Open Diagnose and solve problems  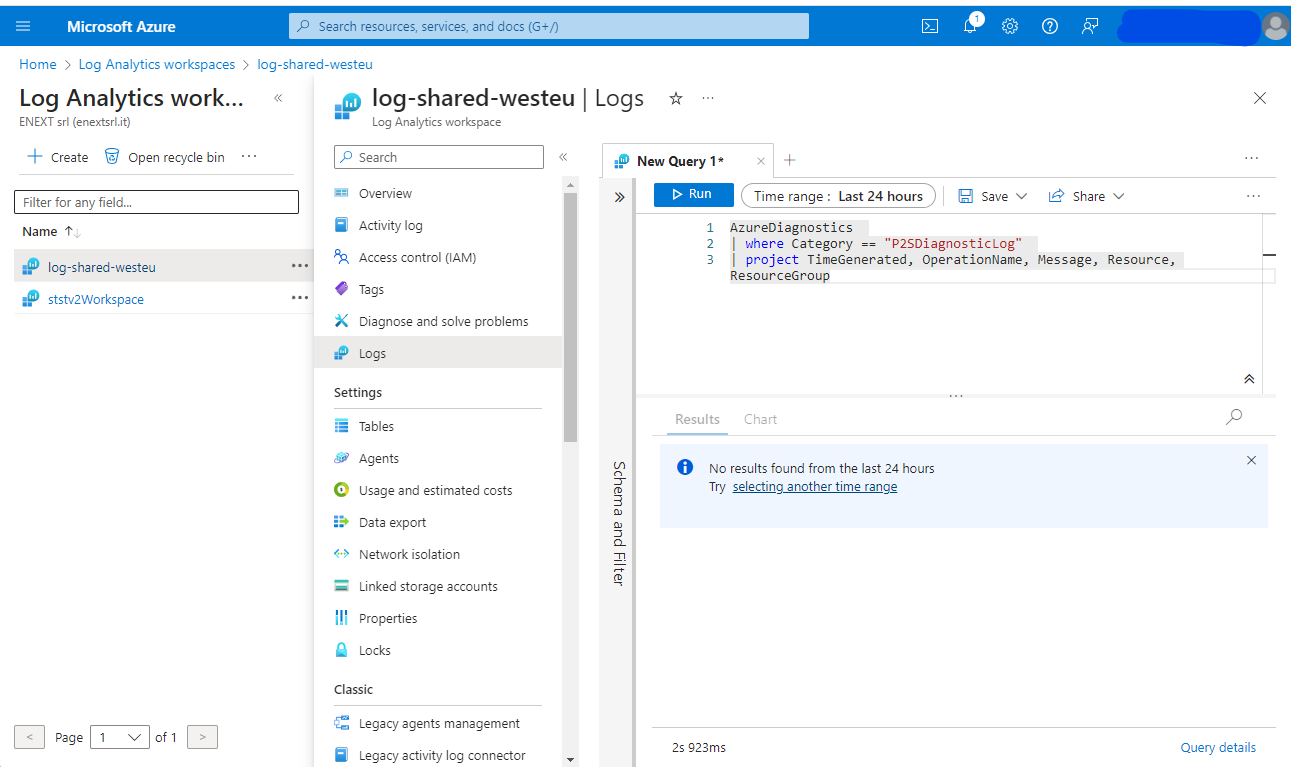pyautogui.click(x=438, y=321)
